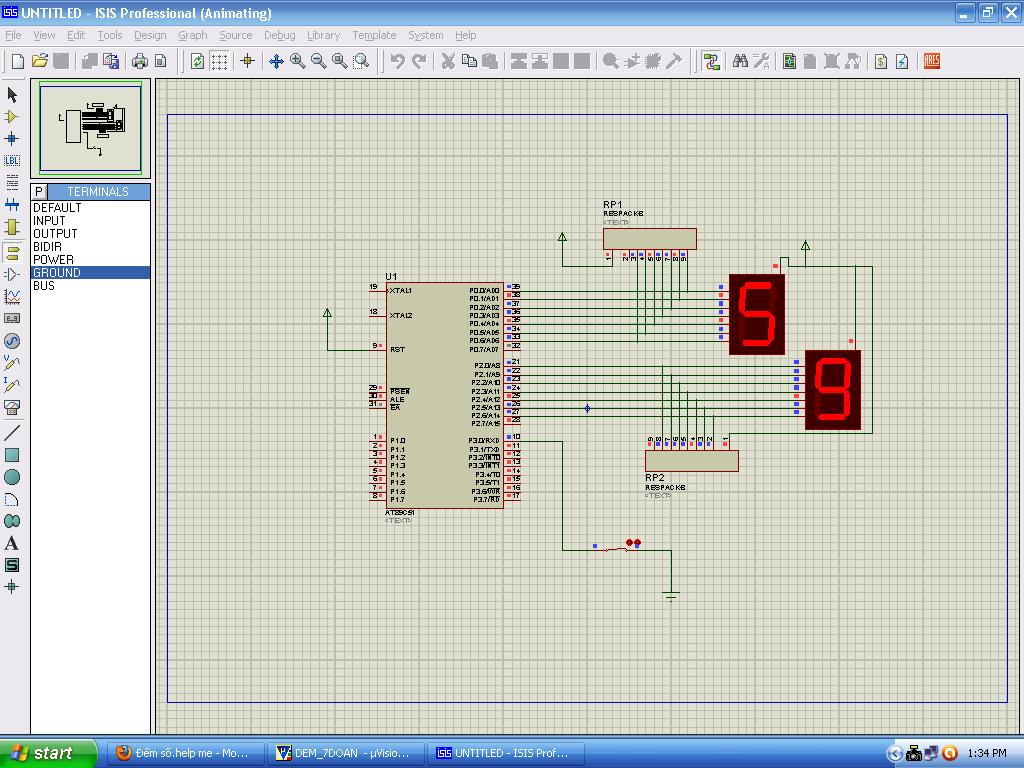This screenshot has height=768, width=1024.
Task: Toggle the grid display
Action: click(x=219, y=61)
